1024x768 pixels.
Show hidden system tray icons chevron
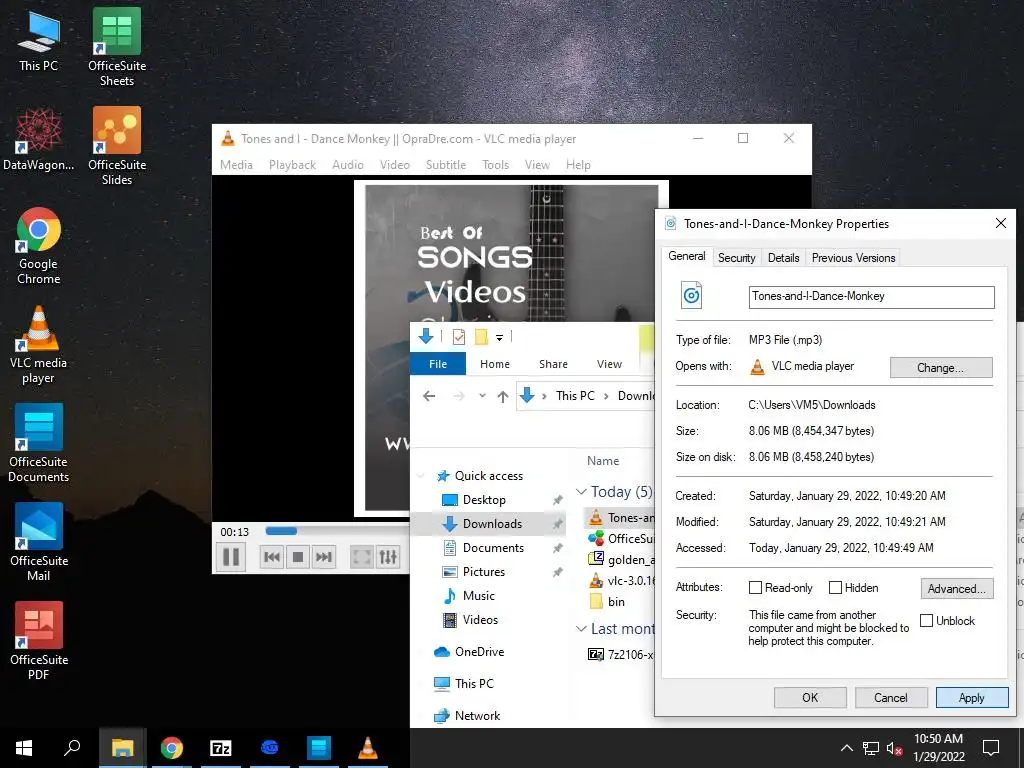[x=846, y=748]
